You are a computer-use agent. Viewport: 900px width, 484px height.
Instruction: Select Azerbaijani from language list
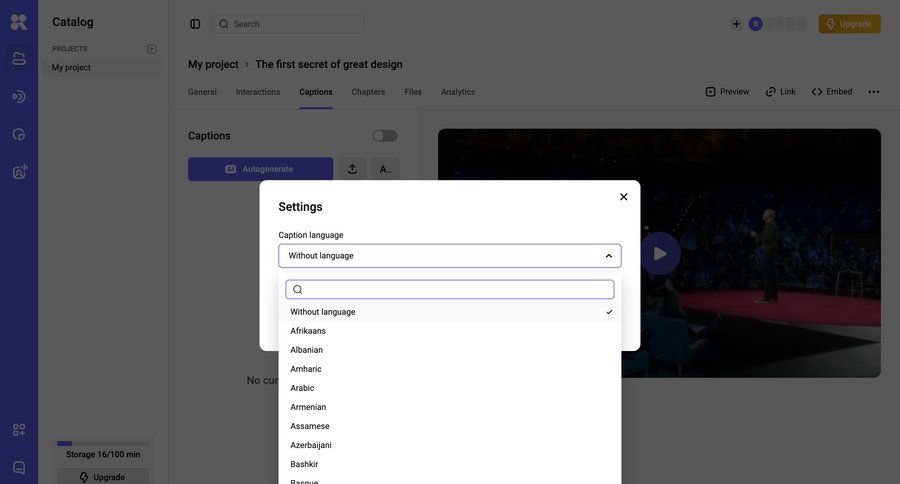coord(450,444)
